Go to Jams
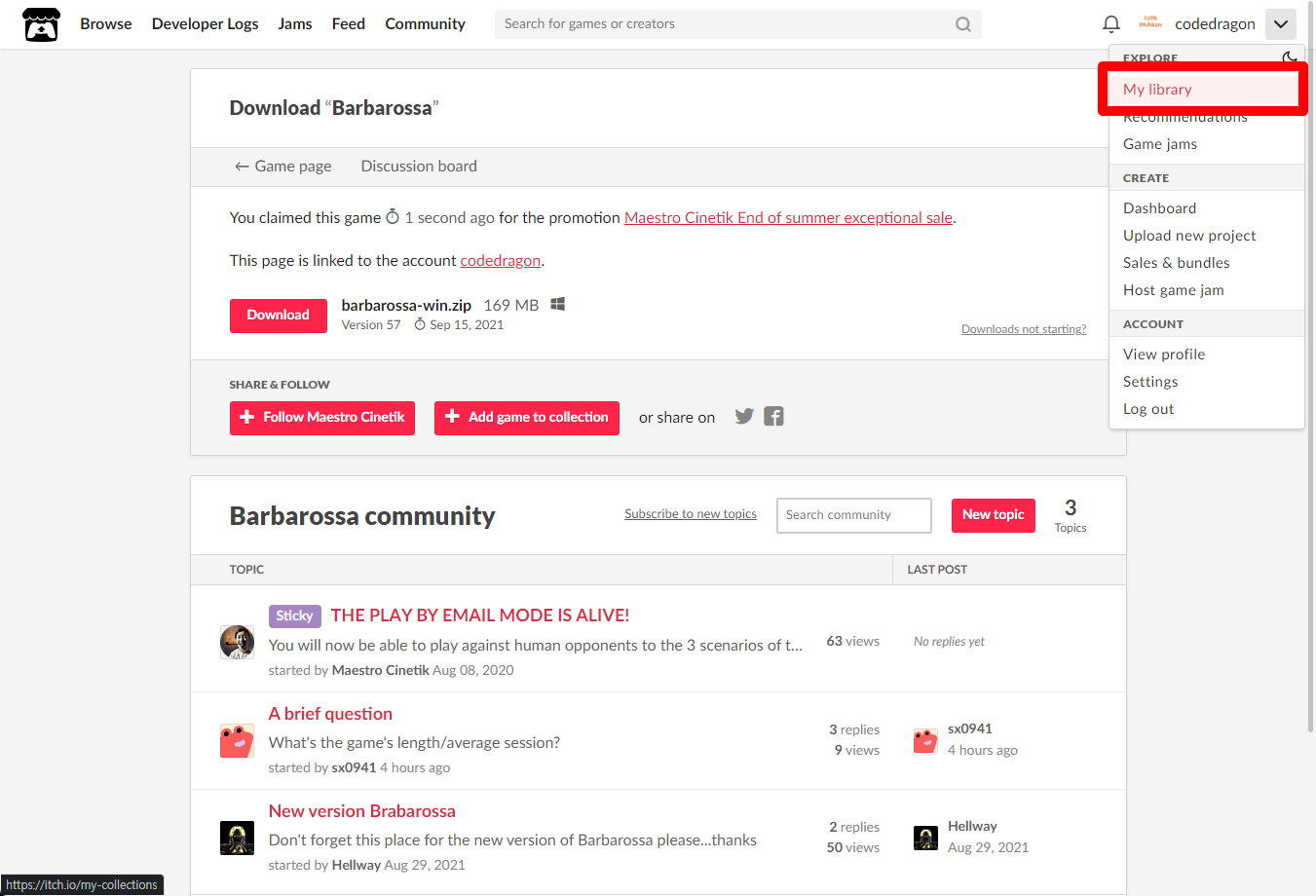The width and height of the screenshot is (1316, 896). [x=295, y=24]
